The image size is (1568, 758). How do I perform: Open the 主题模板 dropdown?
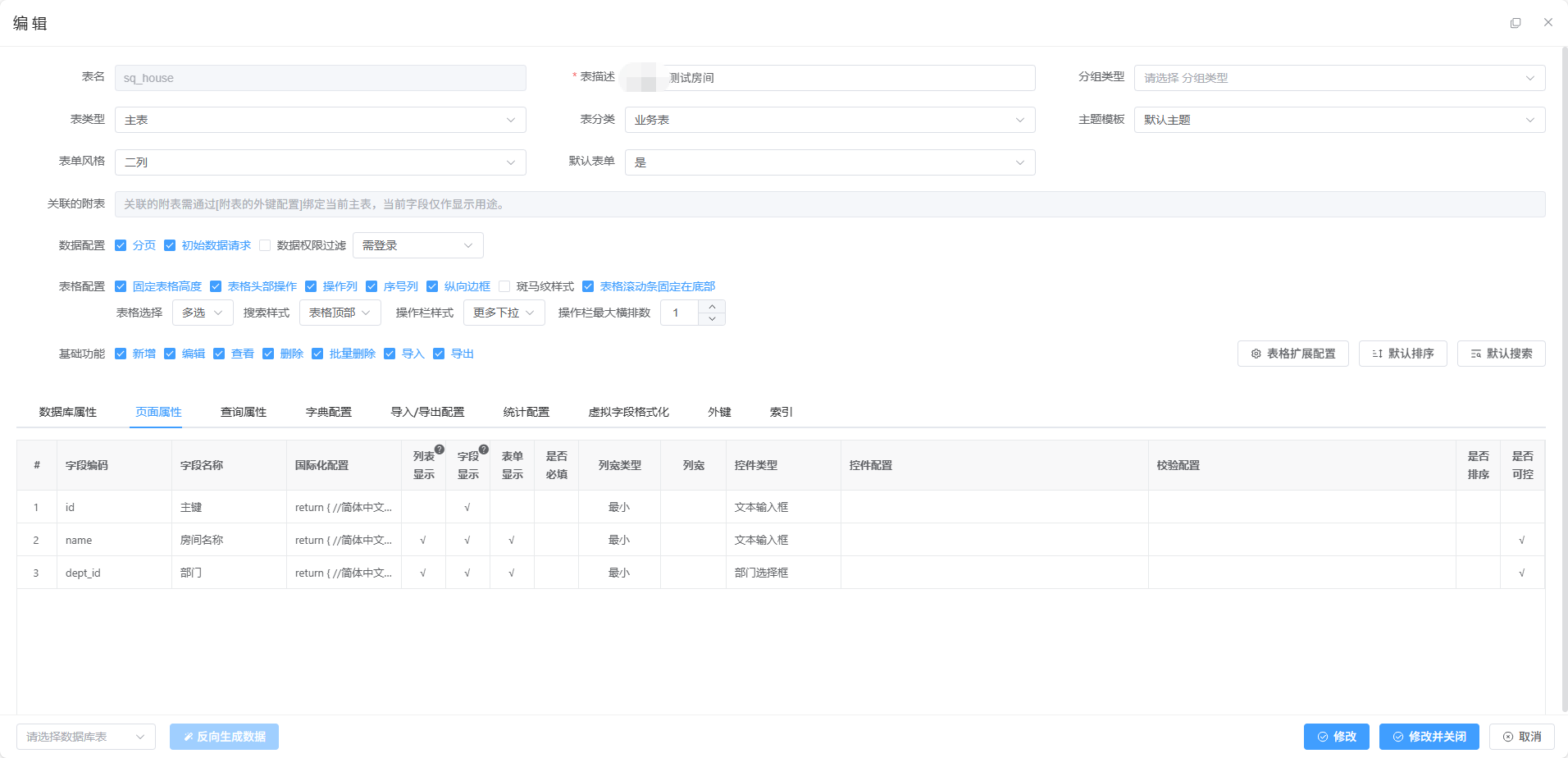(x=1340, y=120)
